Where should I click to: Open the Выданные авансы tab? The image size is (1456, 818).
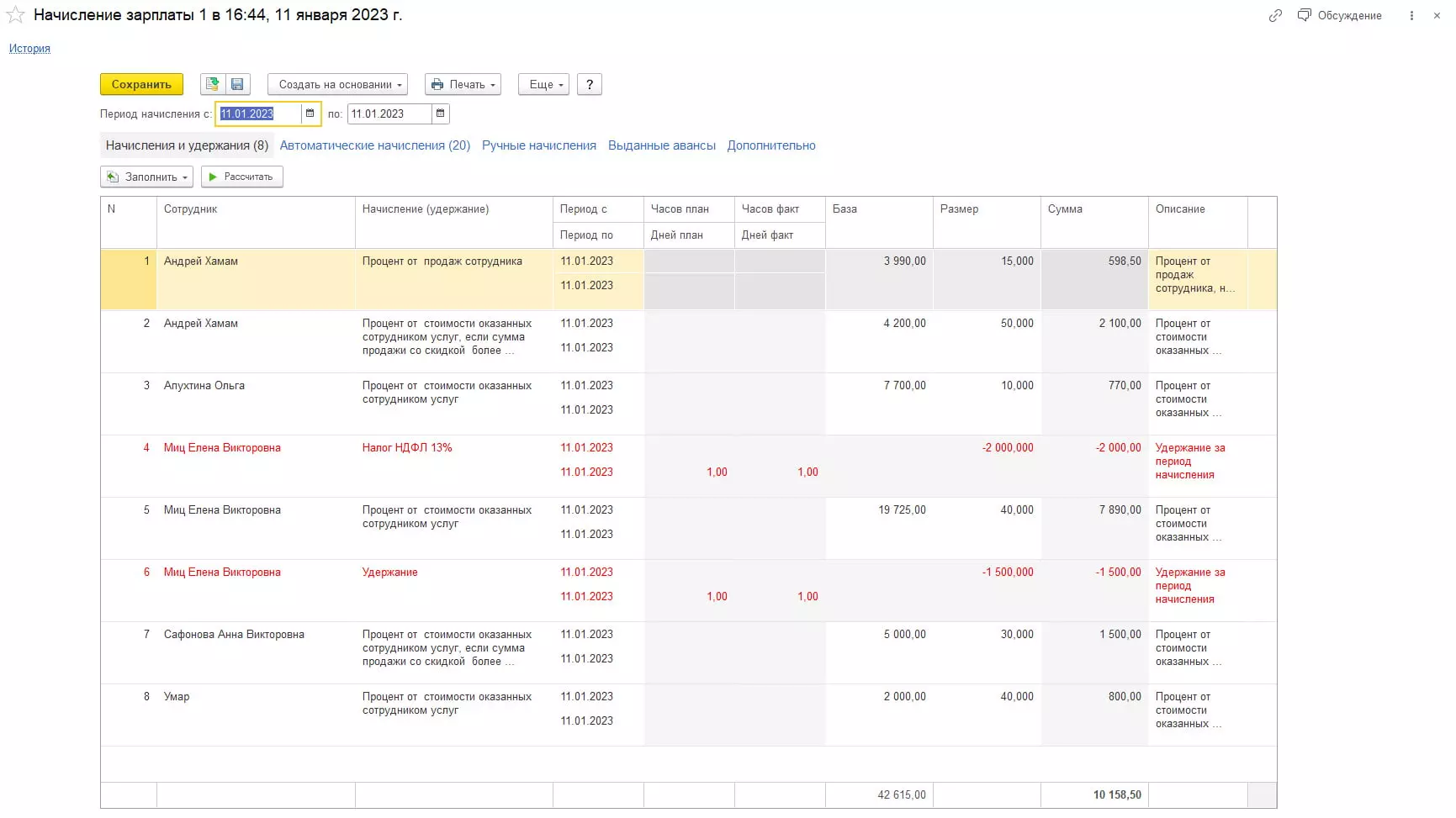(x=662, y=145)
